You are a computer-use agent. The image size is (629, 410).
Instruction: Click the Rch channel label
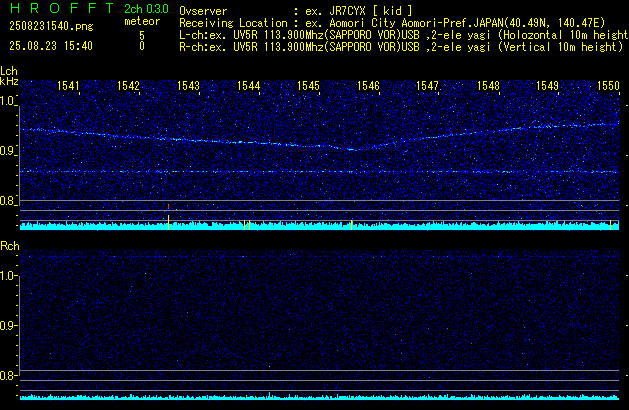pyautogui.click(x=10, y=246)
